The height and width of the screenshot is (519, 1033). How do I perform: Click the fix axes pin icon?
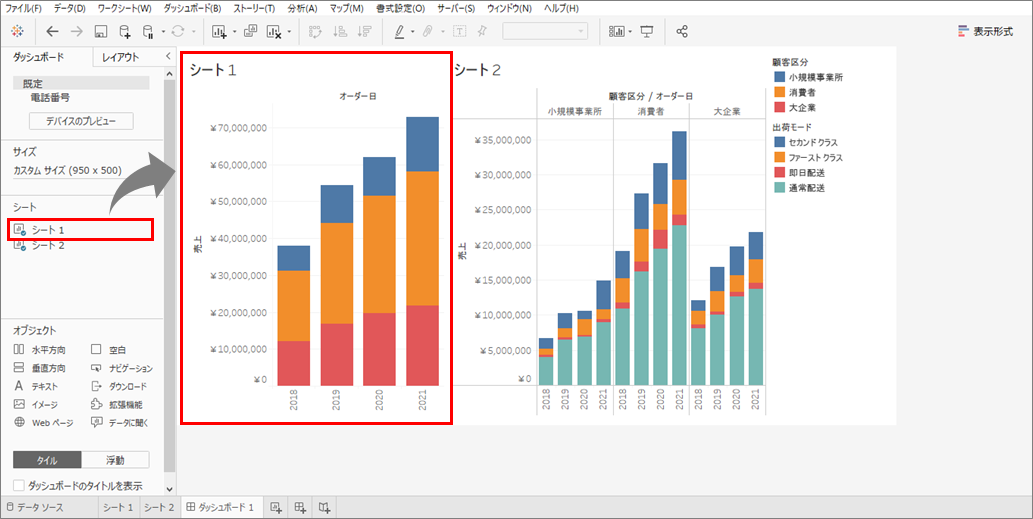click(482, 31)
